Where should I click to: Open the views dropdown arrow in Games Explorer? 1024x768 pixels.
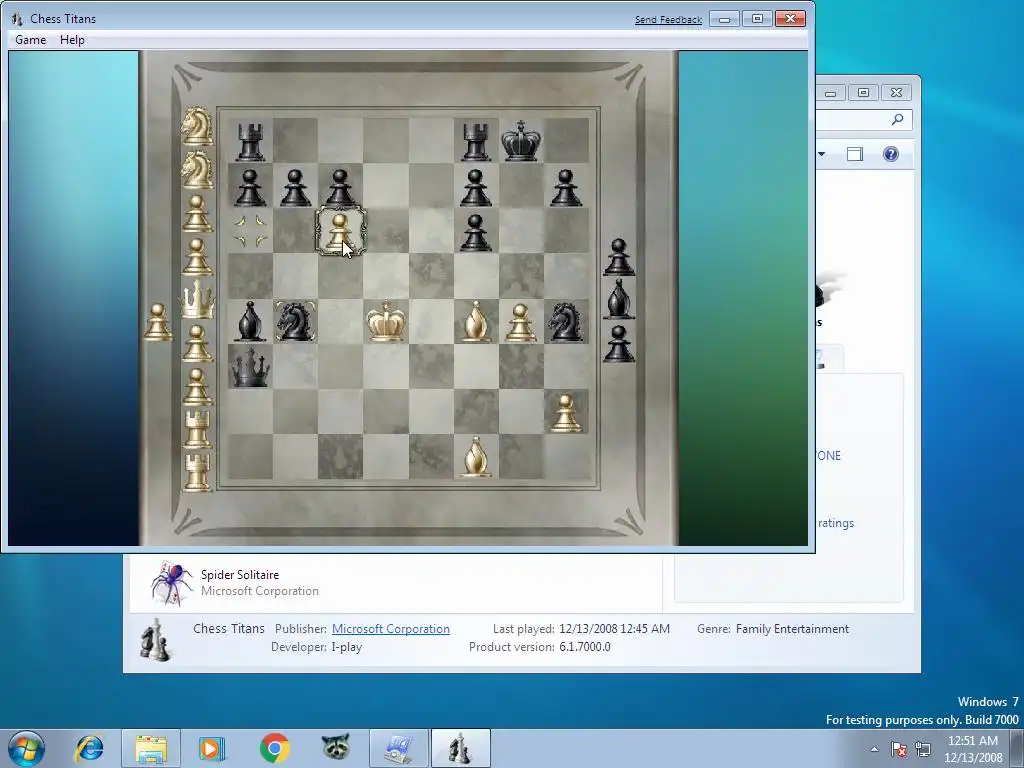click(822, 154)
